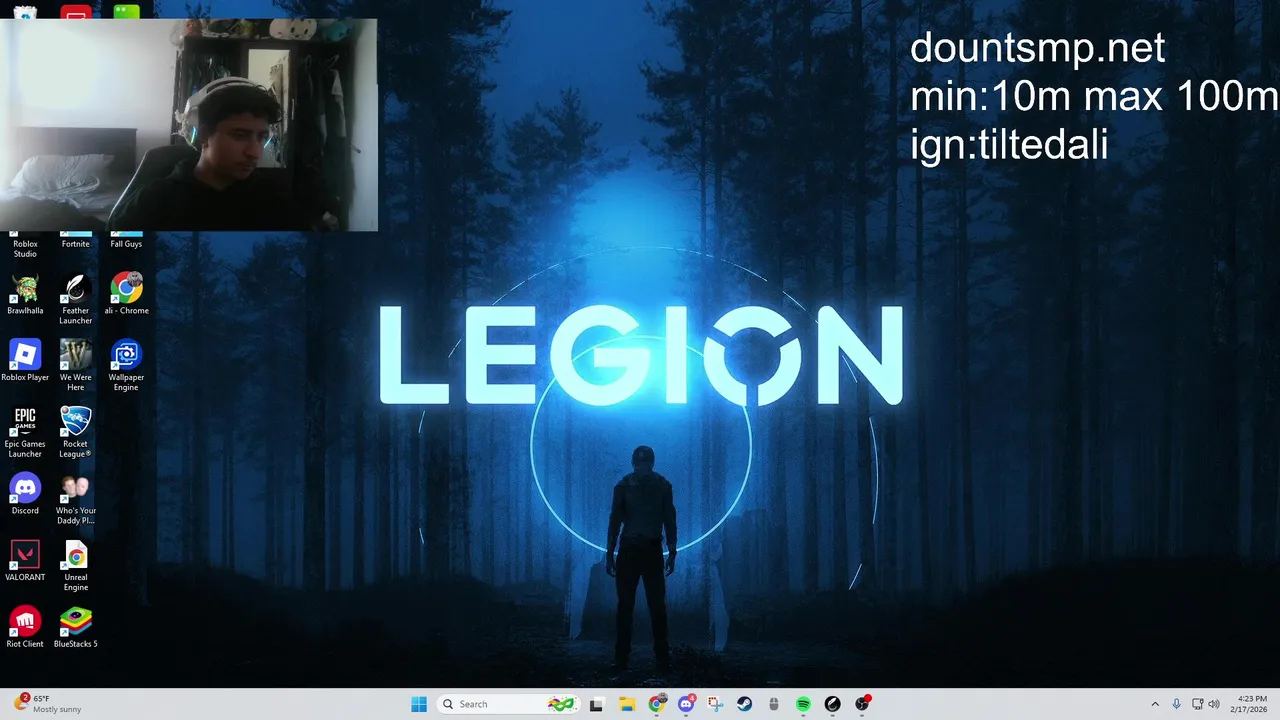The height and width of the screenshot is (720, 1280).
Task: Open Steam from the taskbar
Action: (744, 704)
